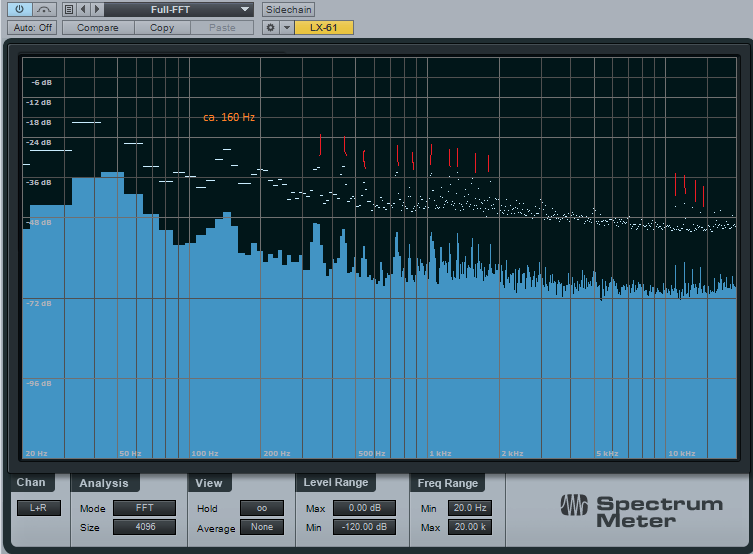Toggle the plugin power bypass button

tap(20, 9)
